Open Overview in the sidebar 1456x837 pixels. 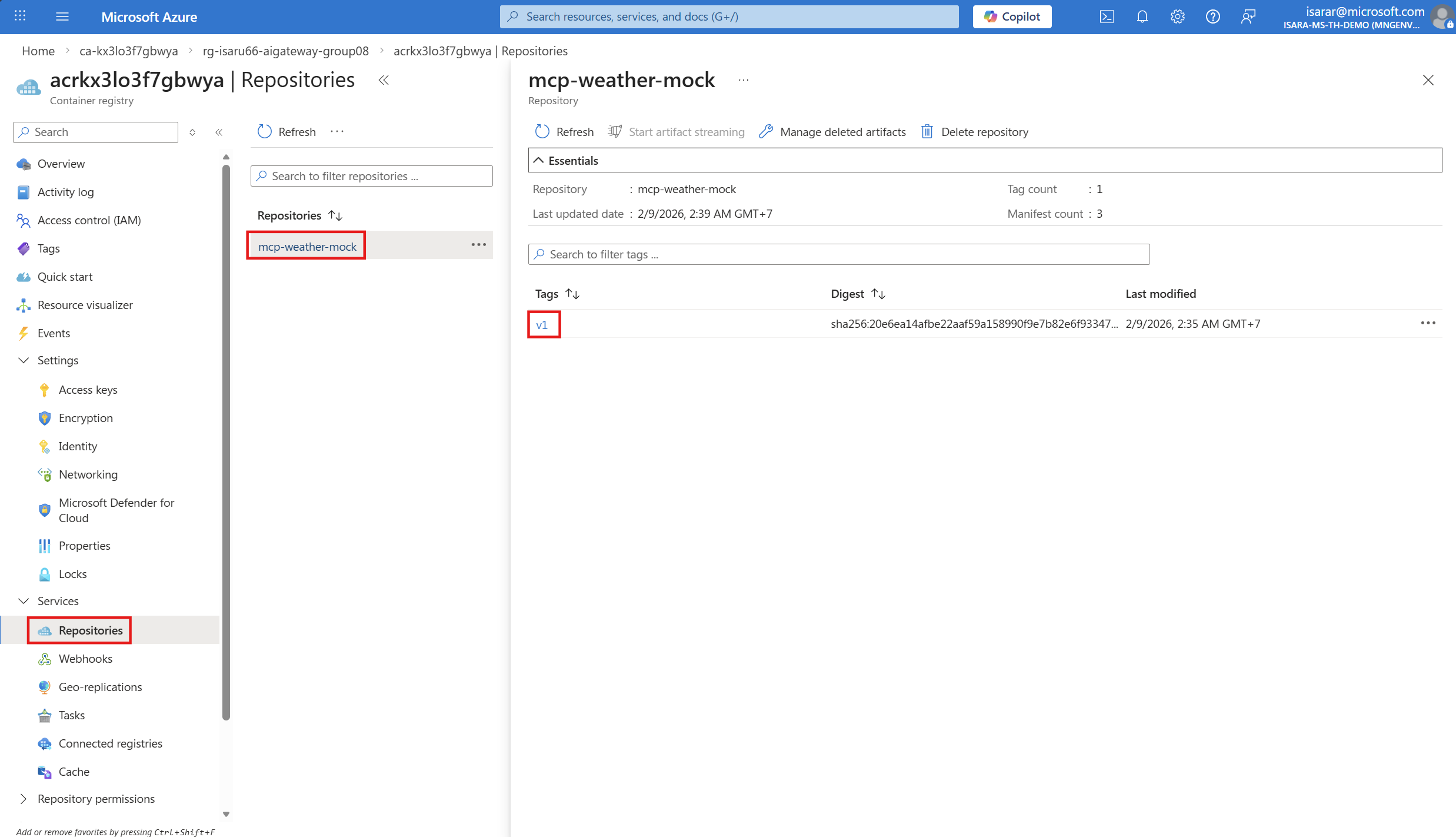click(x=61, y=164)
